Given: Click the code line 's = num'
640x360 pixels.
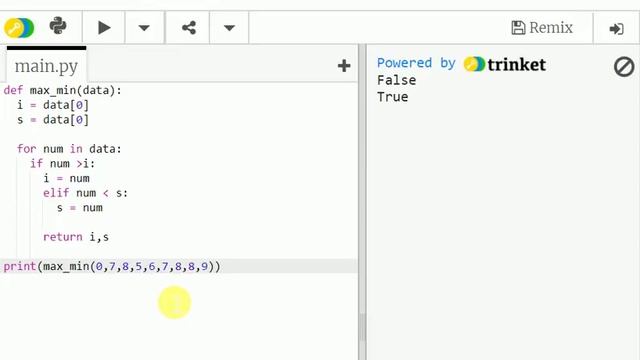Looking at the screenshot, I should point(80,208).
